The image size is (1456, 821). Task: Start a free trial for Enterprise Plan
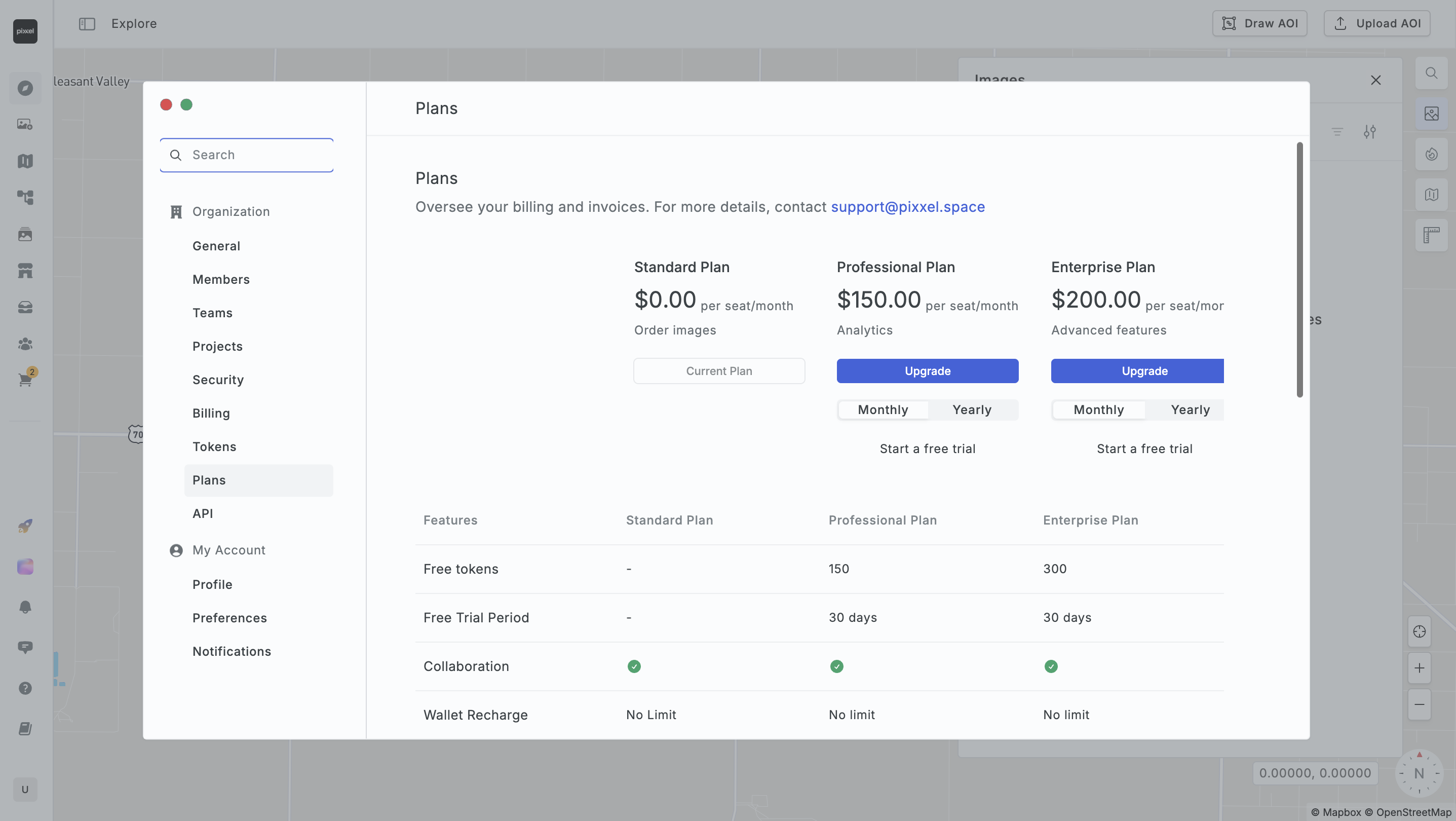pos(1144,449)
